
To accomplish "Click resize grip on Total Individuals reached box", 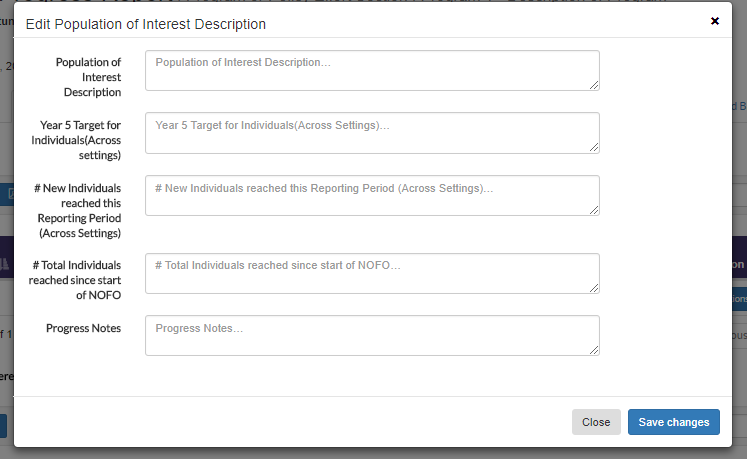I will click(x=594, y=288).
